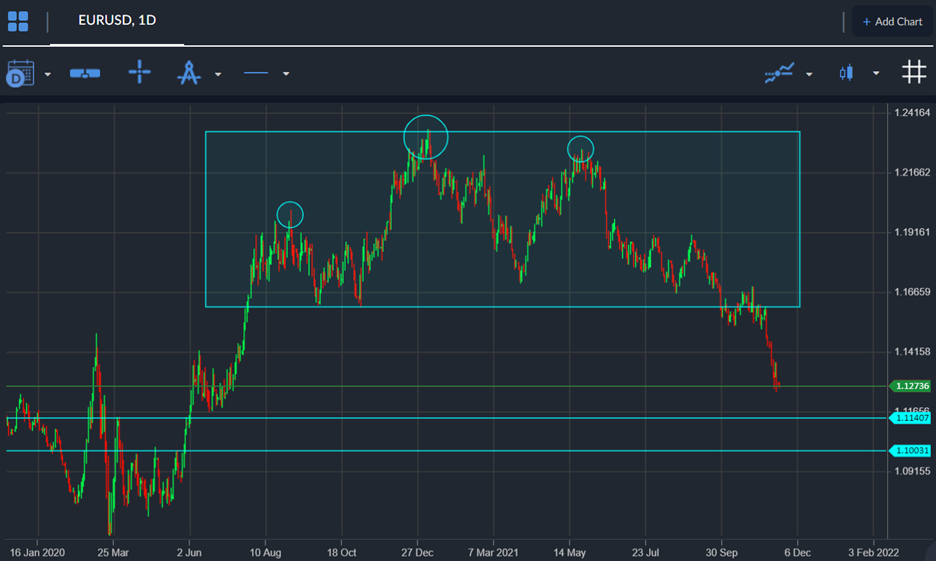The image size is (936, 561).
Task: Expand the line tool dropdown arrow
Action: pos(286,74)
